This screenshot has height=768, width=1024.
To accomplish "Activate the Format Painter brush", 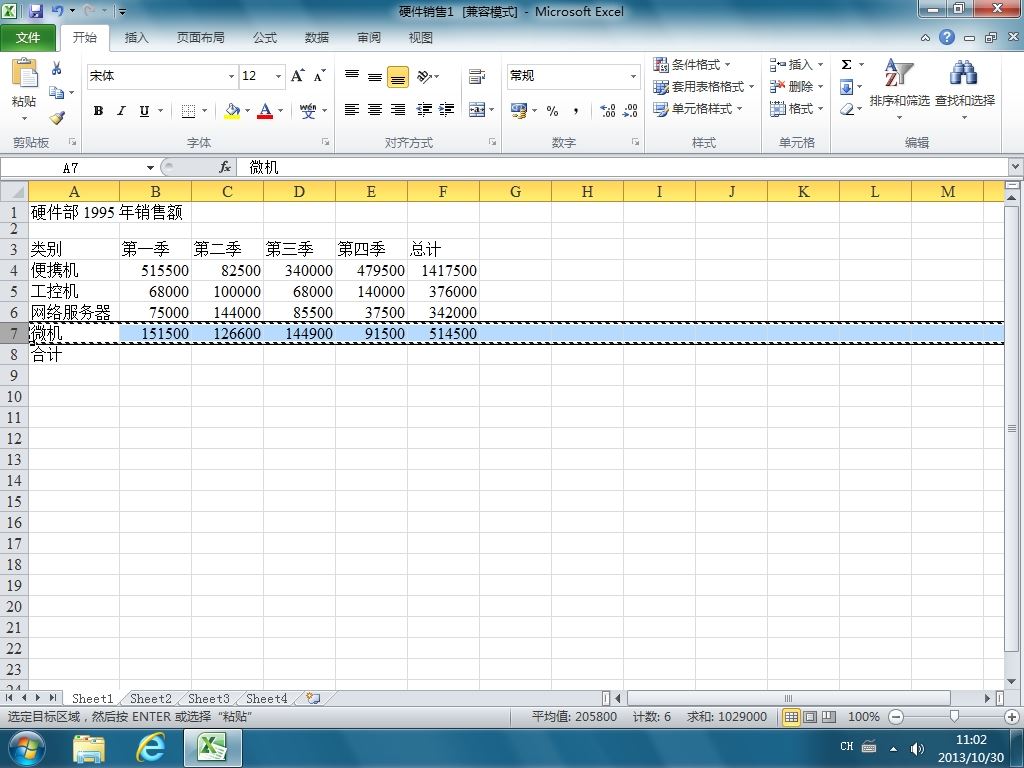I will click(x=57, y=118).
